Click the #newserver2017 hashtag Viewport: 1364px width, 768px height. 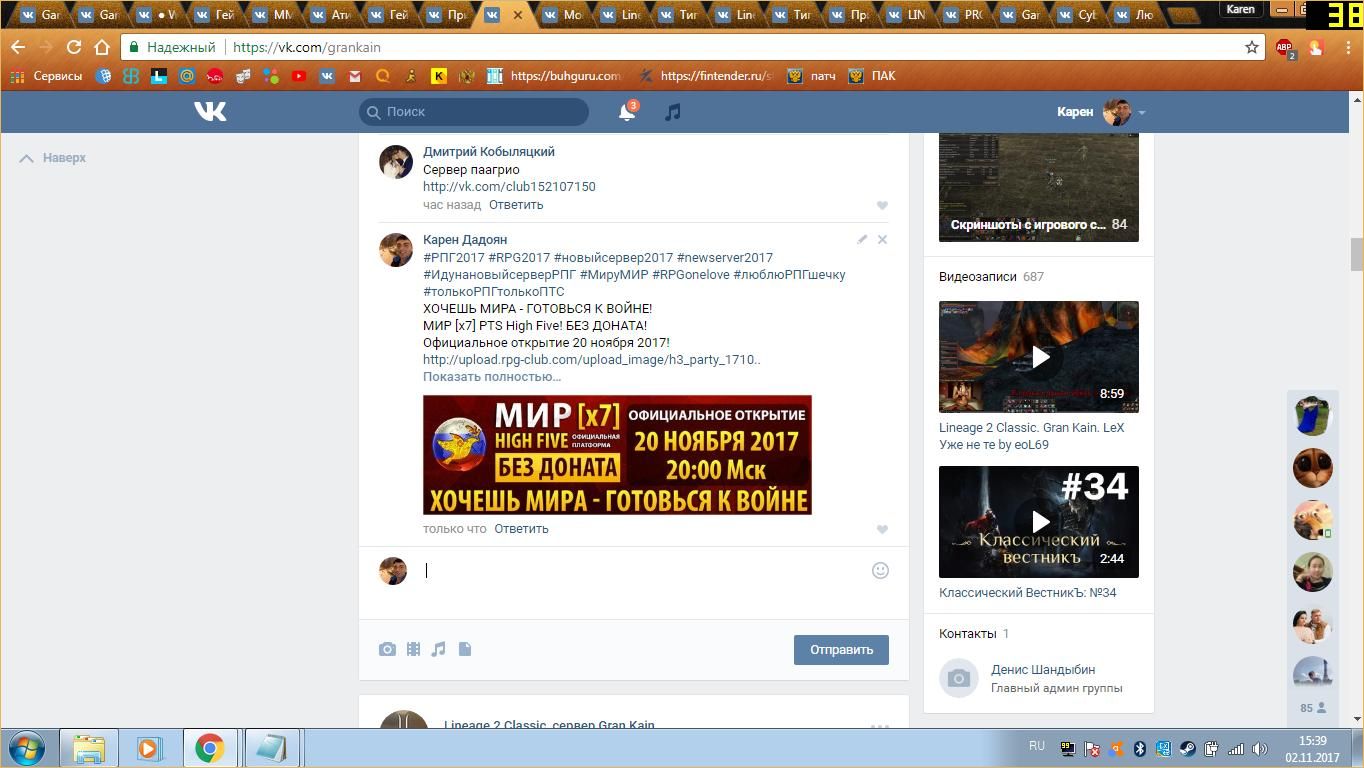[725, 258]
